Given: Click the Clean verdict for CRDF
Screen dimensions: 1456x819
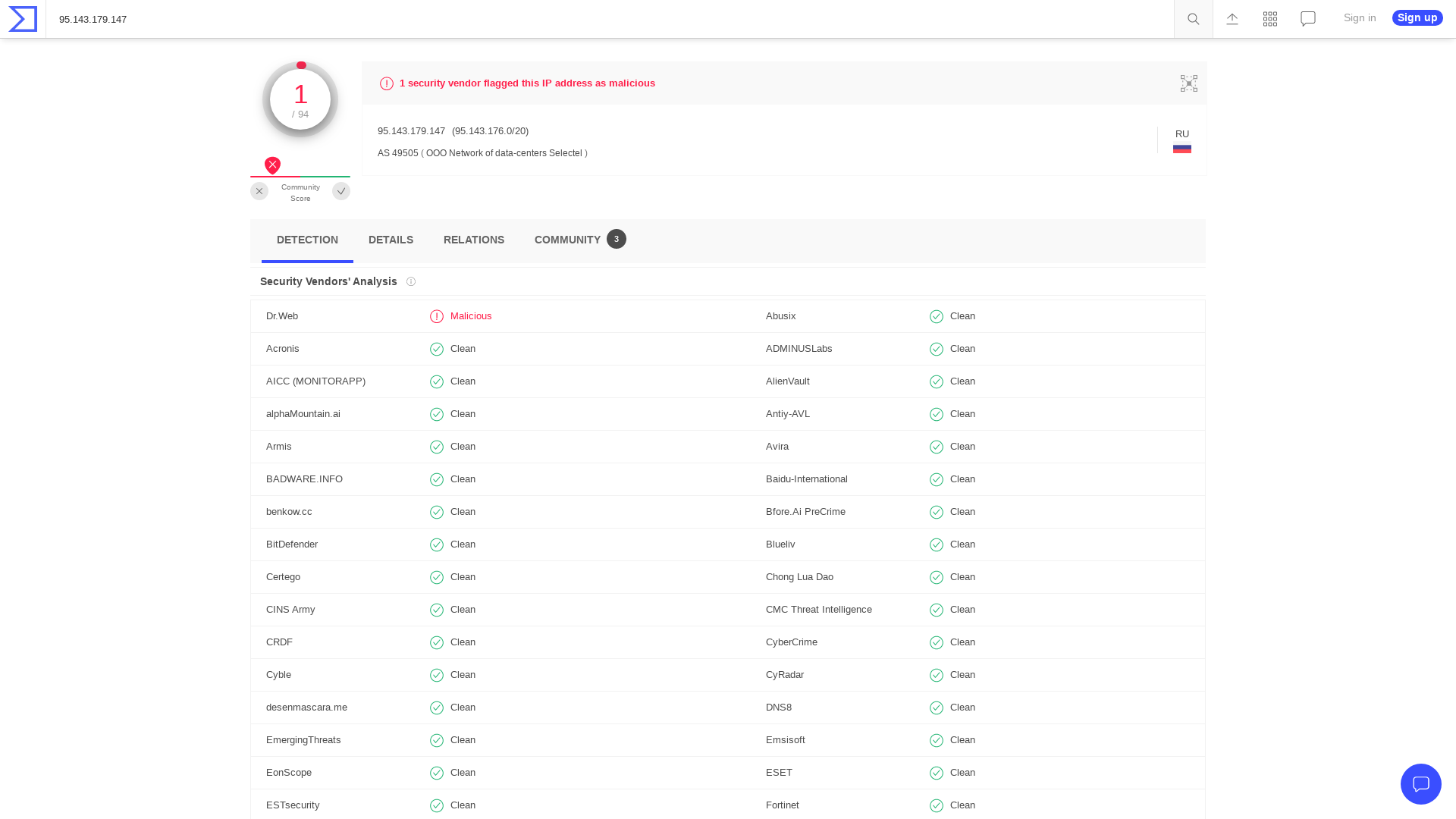Looking at the screenshot, I should pos(463,642).
